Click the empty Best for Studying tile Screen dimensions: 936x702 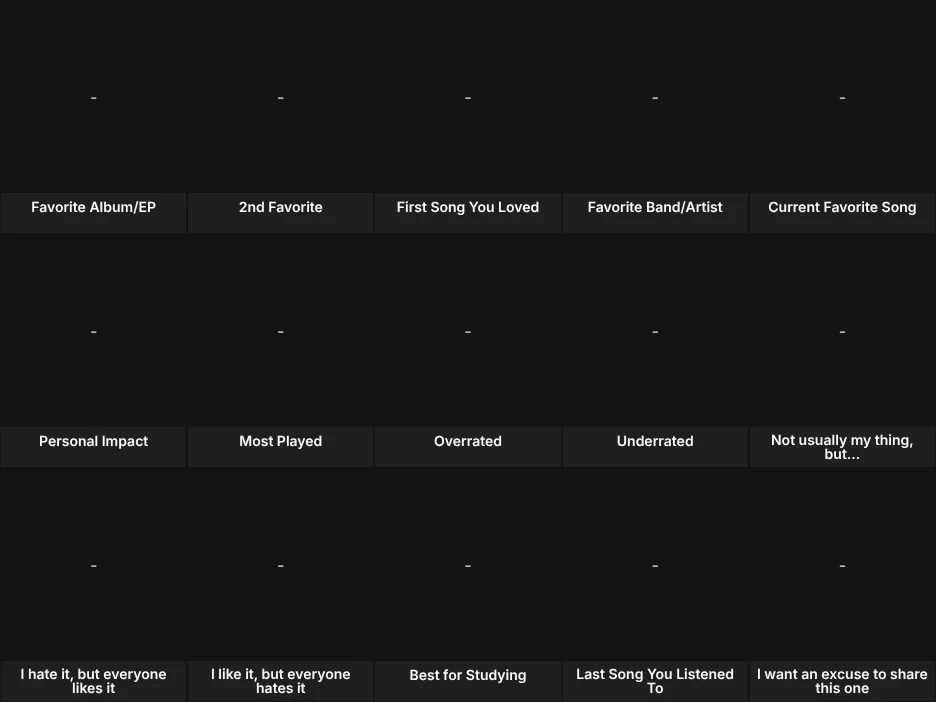[x=467, y=565]
